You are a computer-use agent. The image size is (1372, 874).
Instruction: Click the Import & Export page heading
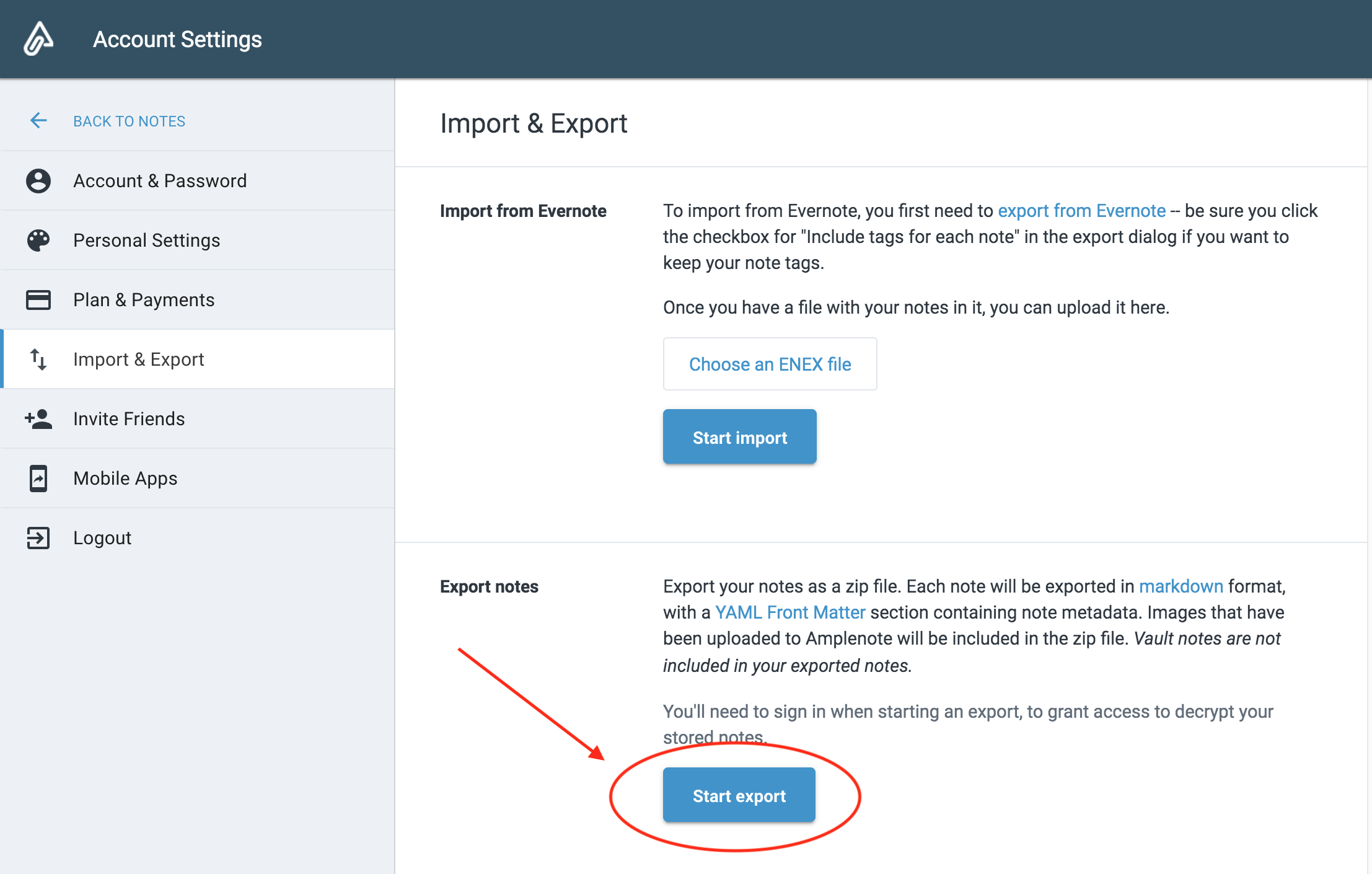[x=534, y=123]
